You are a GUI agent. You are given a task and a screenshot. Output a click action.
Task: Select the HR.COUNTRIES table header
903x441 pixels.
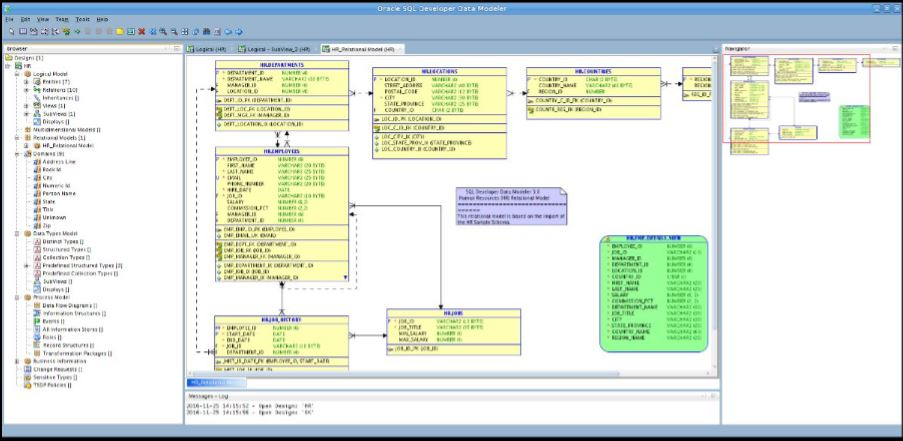594,71
